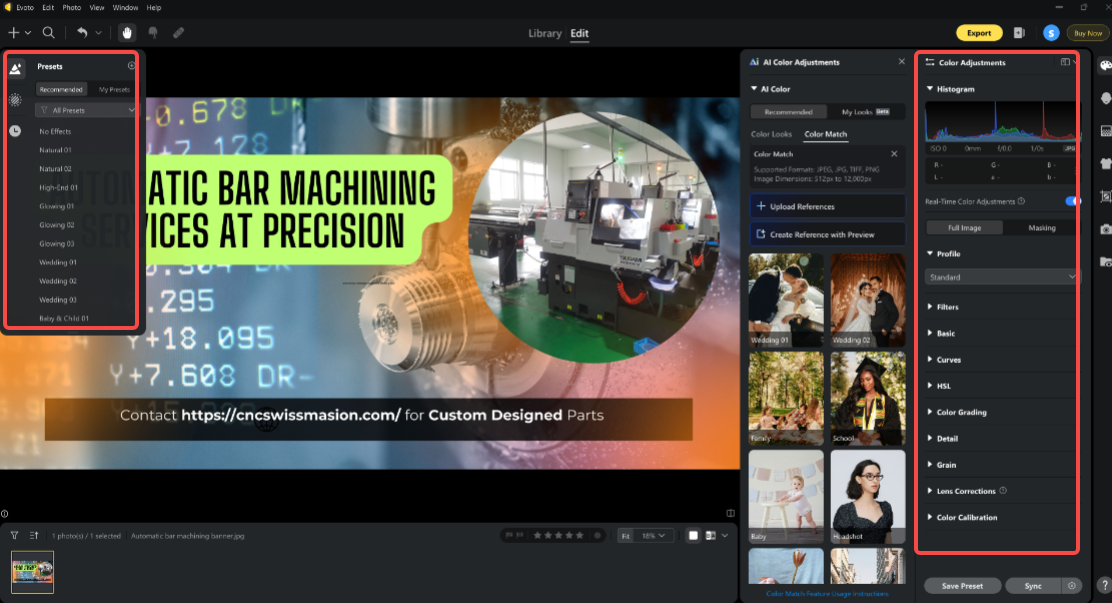1112x603 pixels.
Task: Click Upload References
Action: 827,206
